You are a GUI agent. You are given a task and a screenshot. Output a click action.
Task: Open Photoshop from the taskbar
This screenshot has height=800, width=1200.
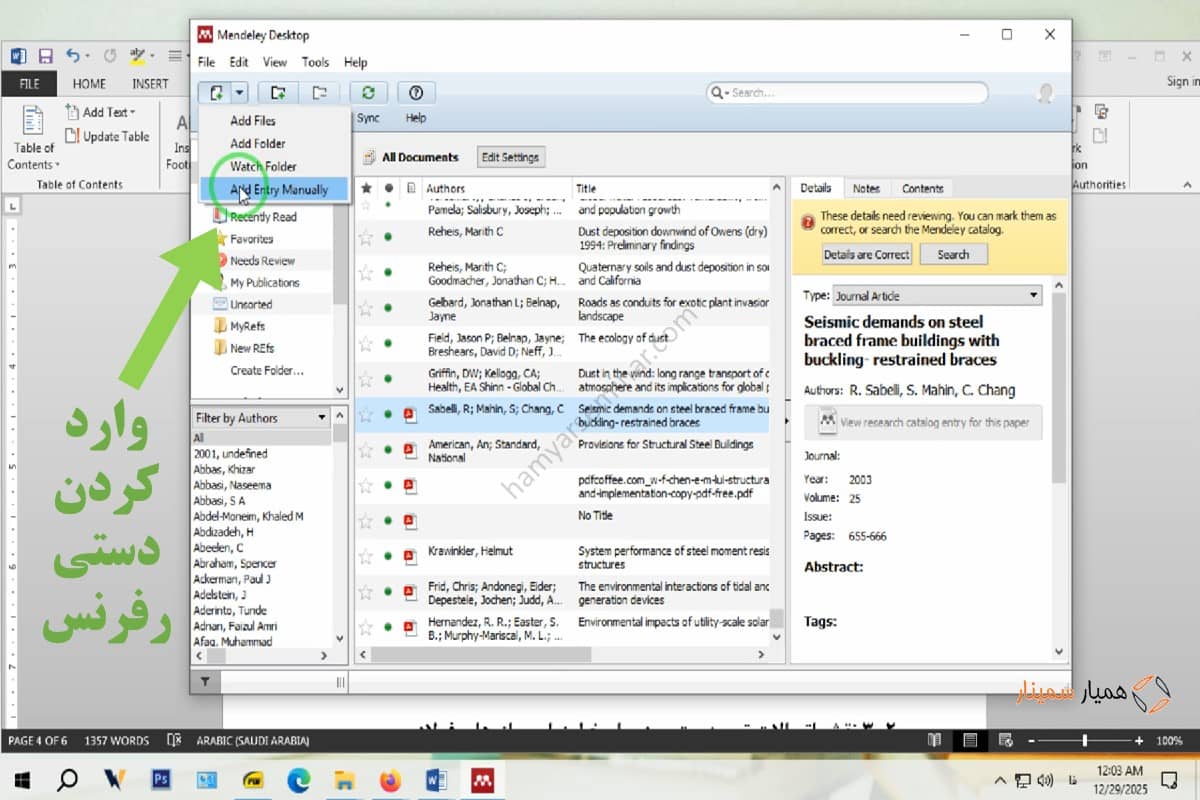(161, 779)
